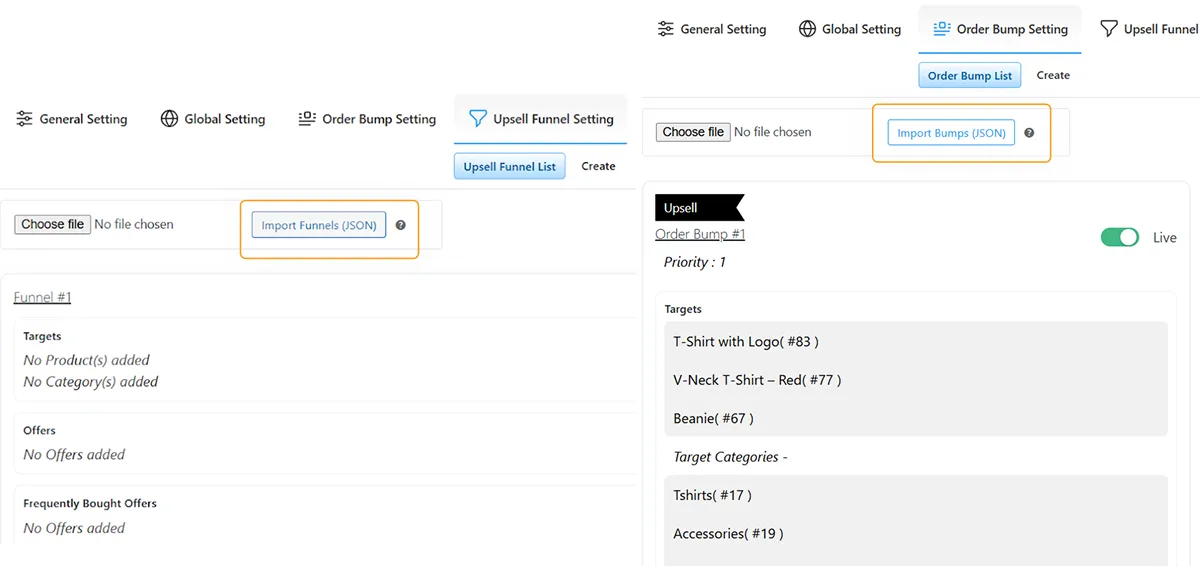Click 'Tshirts( #17 )' target category

point(712,495)
